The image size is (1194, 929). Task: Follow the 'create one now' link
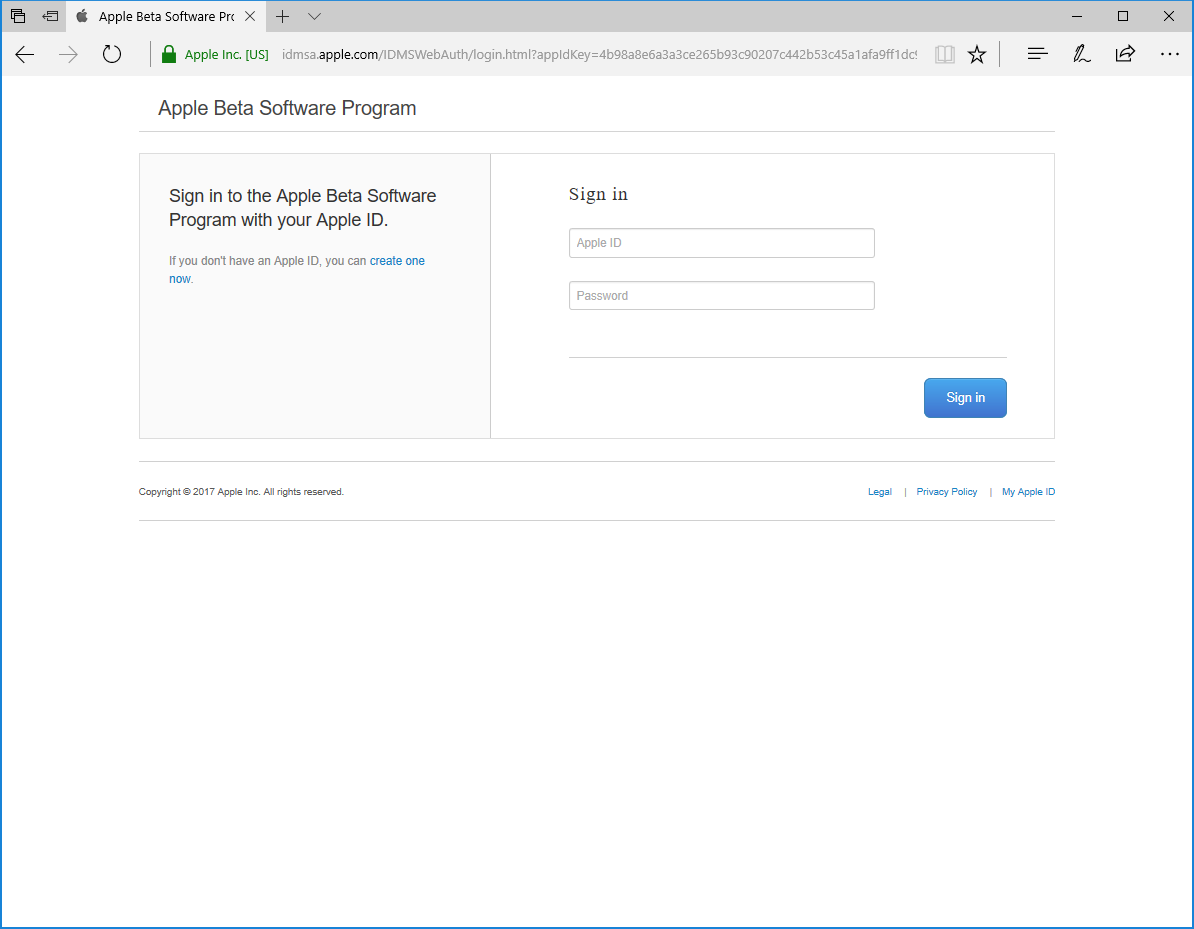(397, 261)
